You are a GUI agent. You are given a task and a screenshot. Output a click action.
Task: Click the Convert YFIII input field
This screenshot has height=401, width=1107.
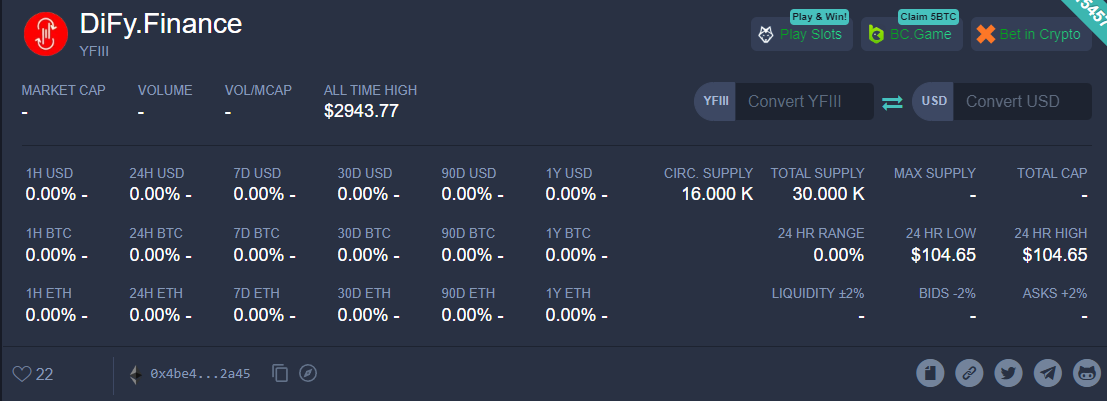click(804, 102)
